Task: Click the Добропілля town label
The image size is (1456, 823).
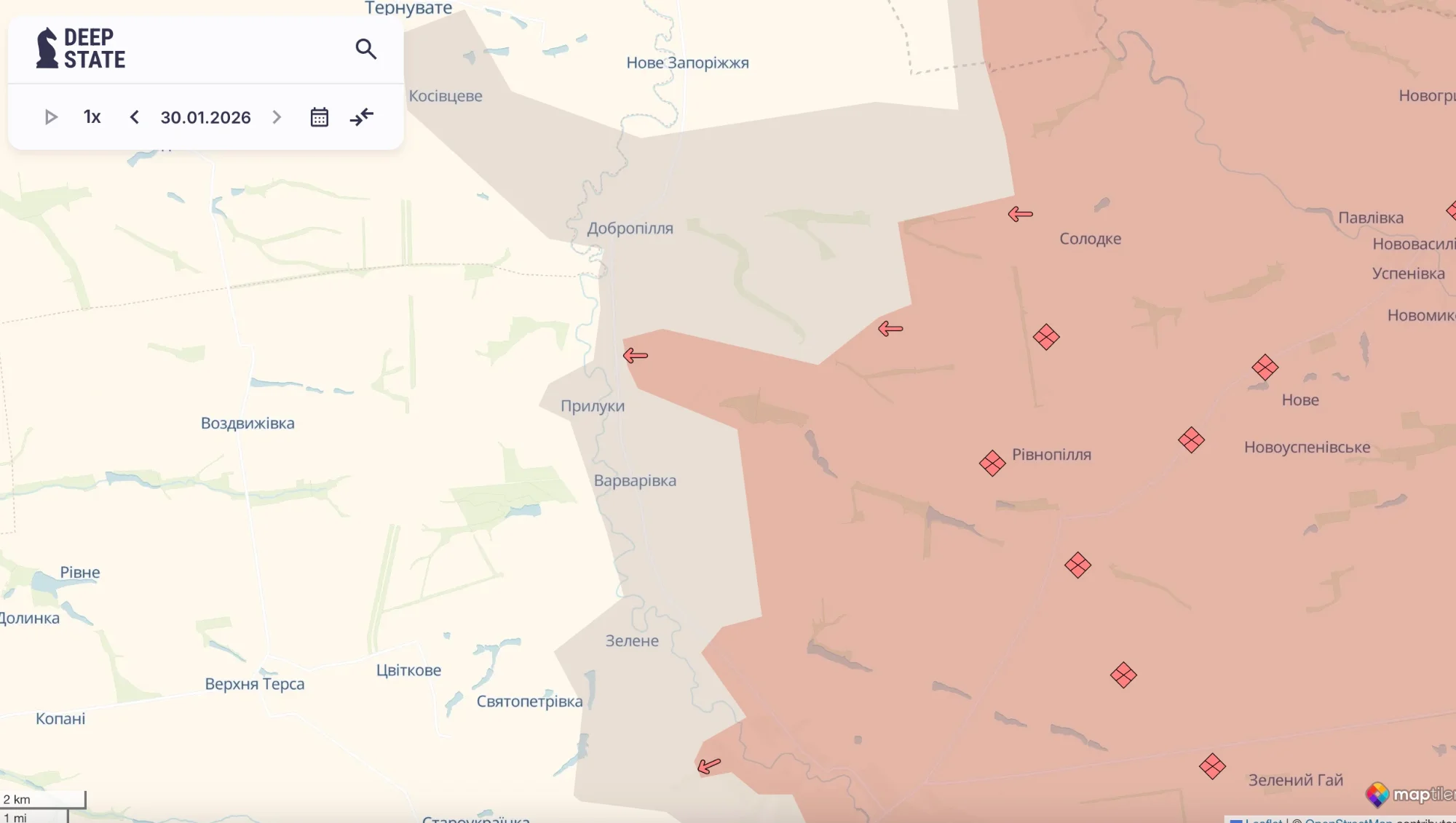Action: coord(630,228)
